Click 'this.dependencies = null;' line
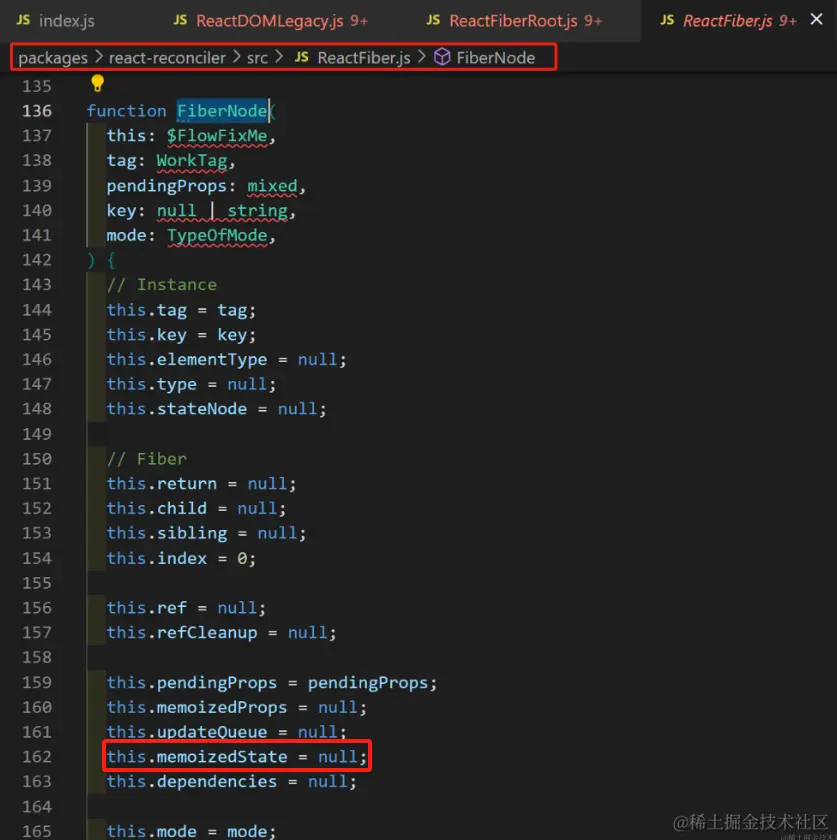837x840 pixels. [x=231, y=781]
